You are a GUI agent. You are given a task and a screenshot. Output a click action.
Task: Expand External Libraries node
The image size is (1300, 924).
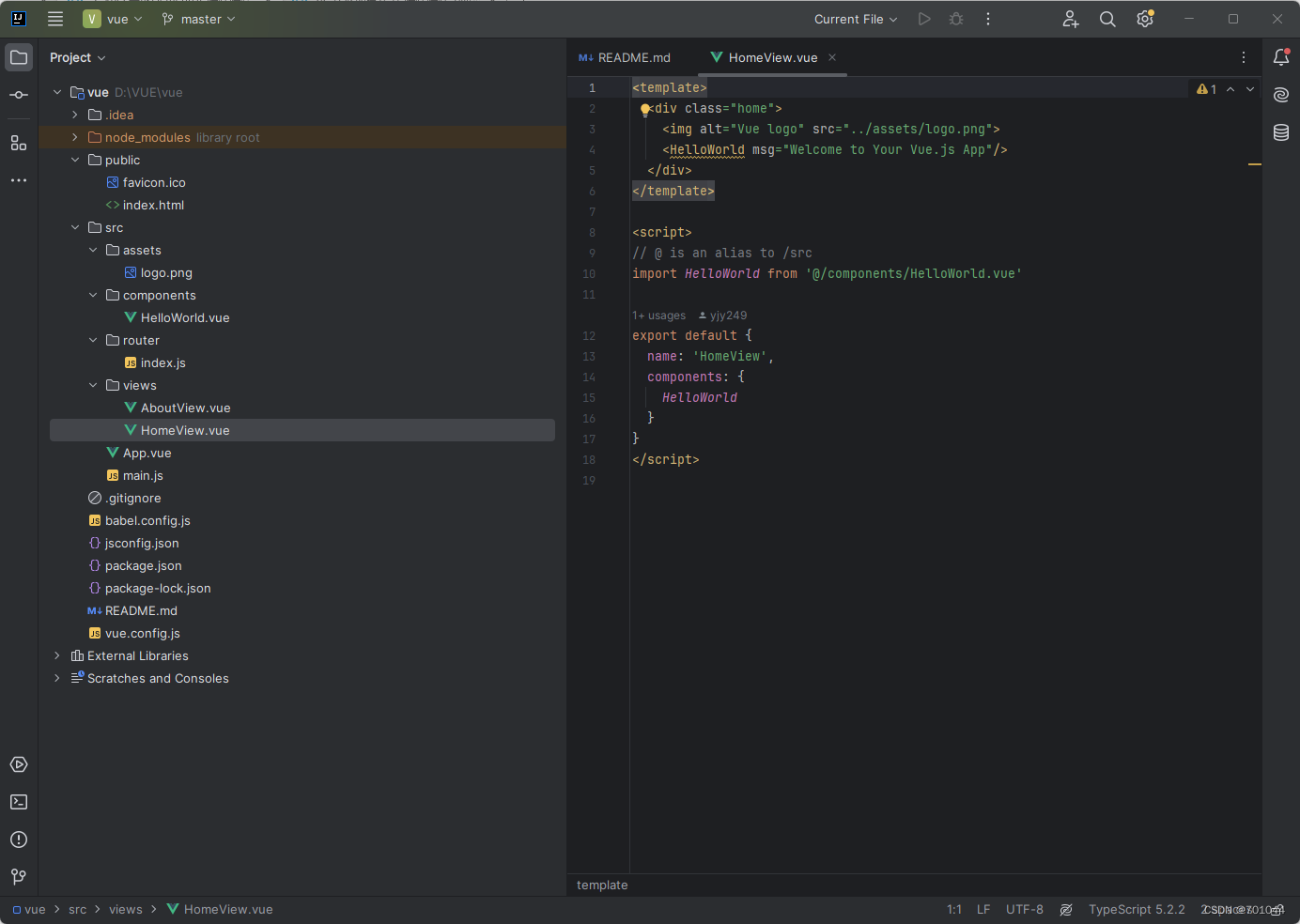click(x=57, y=655)
